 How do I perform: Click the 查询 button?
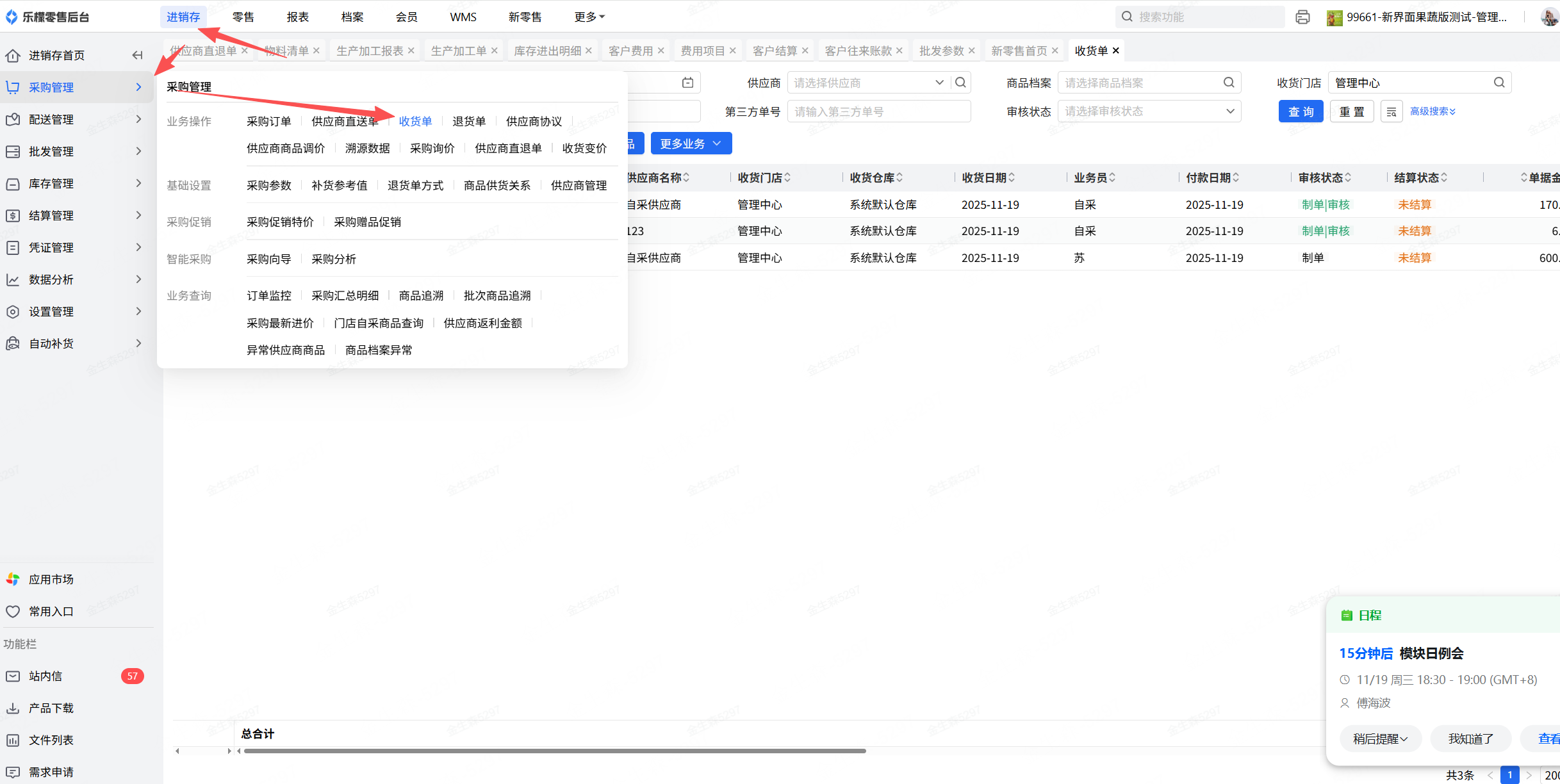1301,112
